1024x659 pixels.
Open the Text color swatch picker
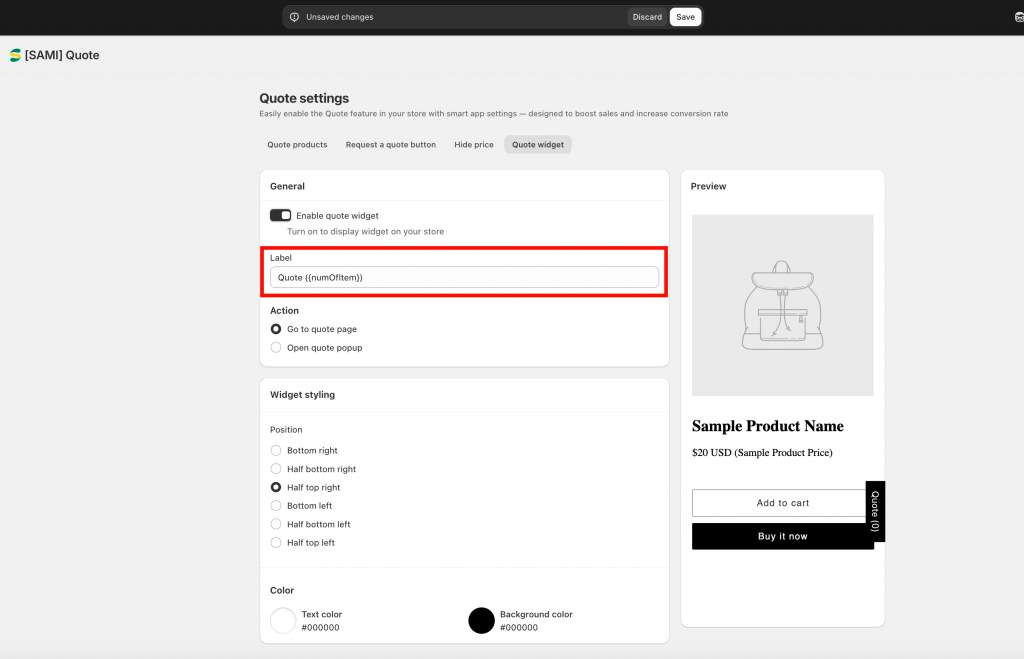pos(283,620)
